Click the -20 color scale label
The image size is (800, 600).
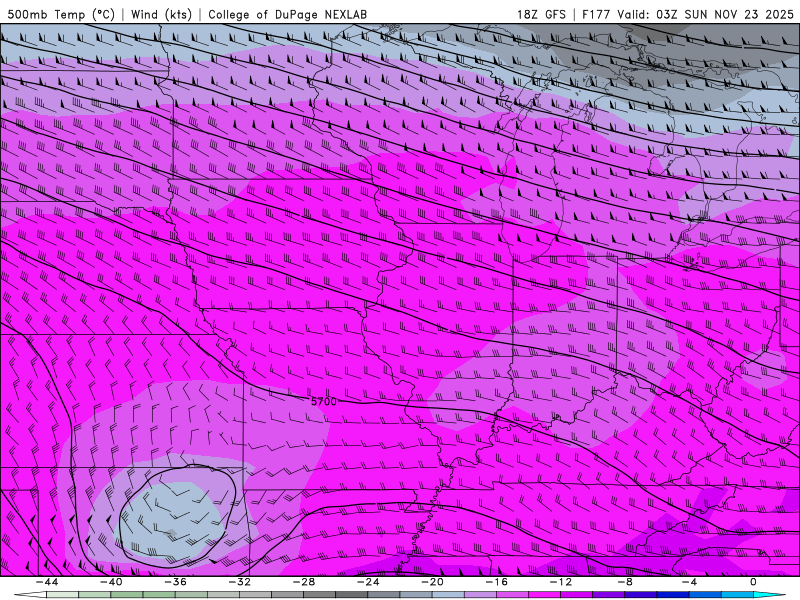click(432, 582)
